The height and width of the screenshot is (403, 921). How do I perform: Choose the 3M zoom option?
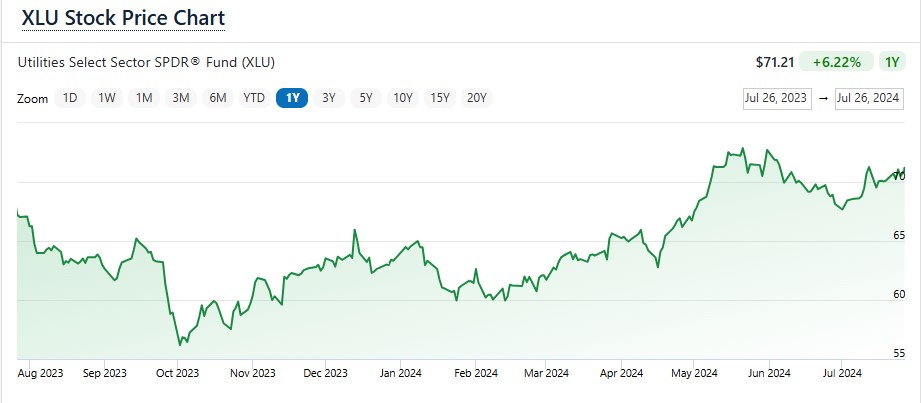click(x=181, y=98)
